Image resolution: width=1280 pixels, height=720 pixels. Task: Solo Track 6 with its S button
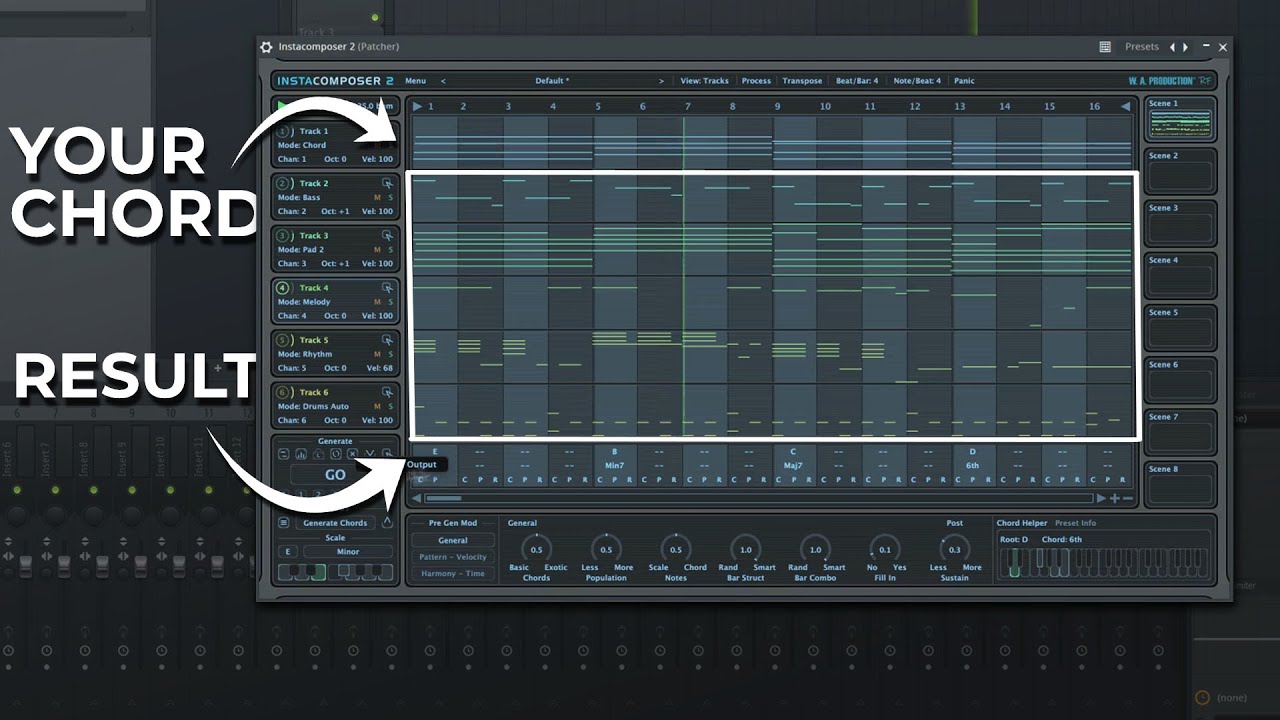390,406
